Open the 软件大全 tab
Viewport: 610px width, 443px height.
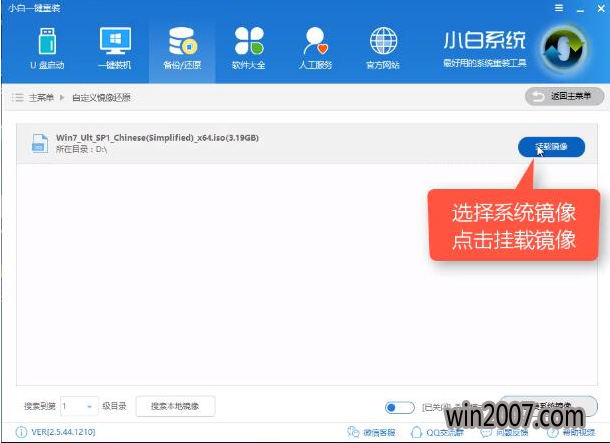click(x=249, y=49)
